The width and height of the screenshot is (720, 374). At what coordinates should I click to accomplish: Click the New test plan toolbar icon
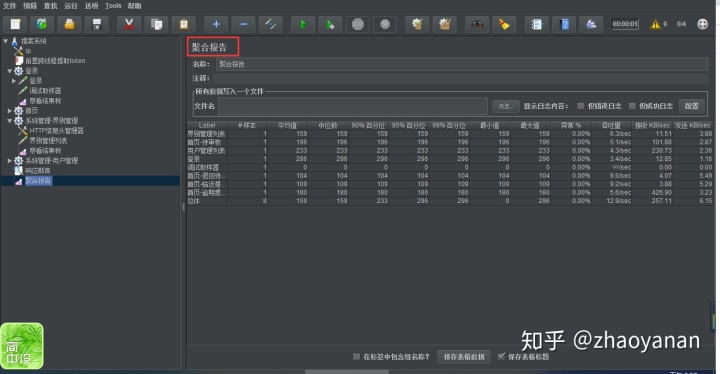(x=15, y=24)
